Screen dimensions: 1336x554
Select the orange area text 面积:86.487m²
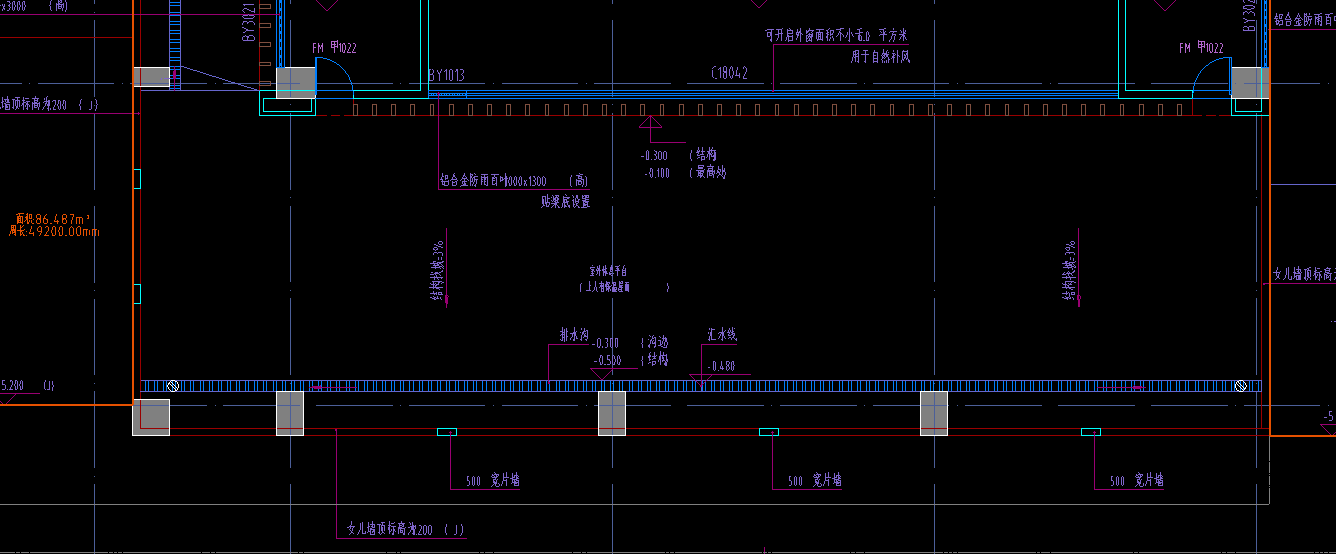53,219
